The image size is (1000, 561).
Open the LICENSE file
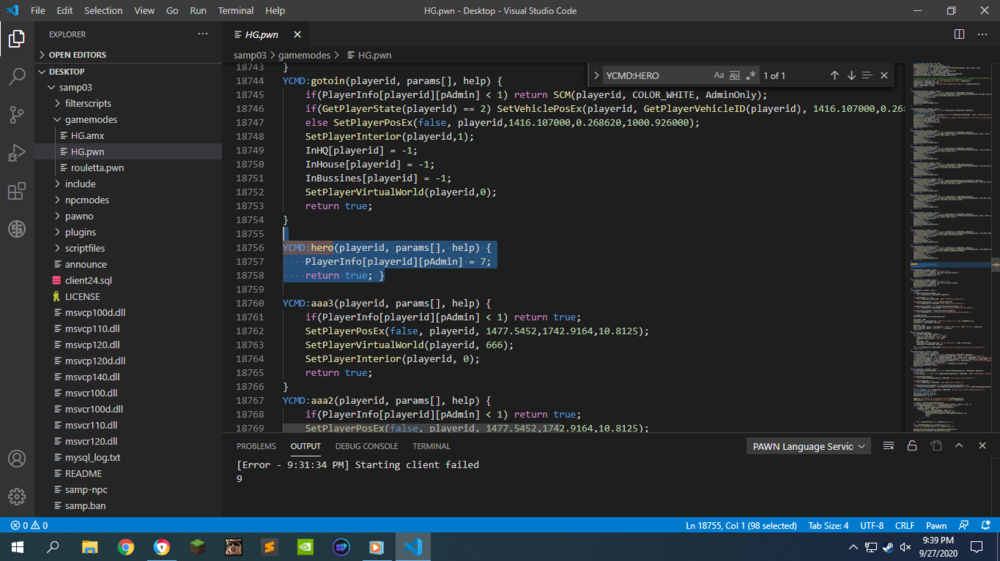click(x=128, y=296)
